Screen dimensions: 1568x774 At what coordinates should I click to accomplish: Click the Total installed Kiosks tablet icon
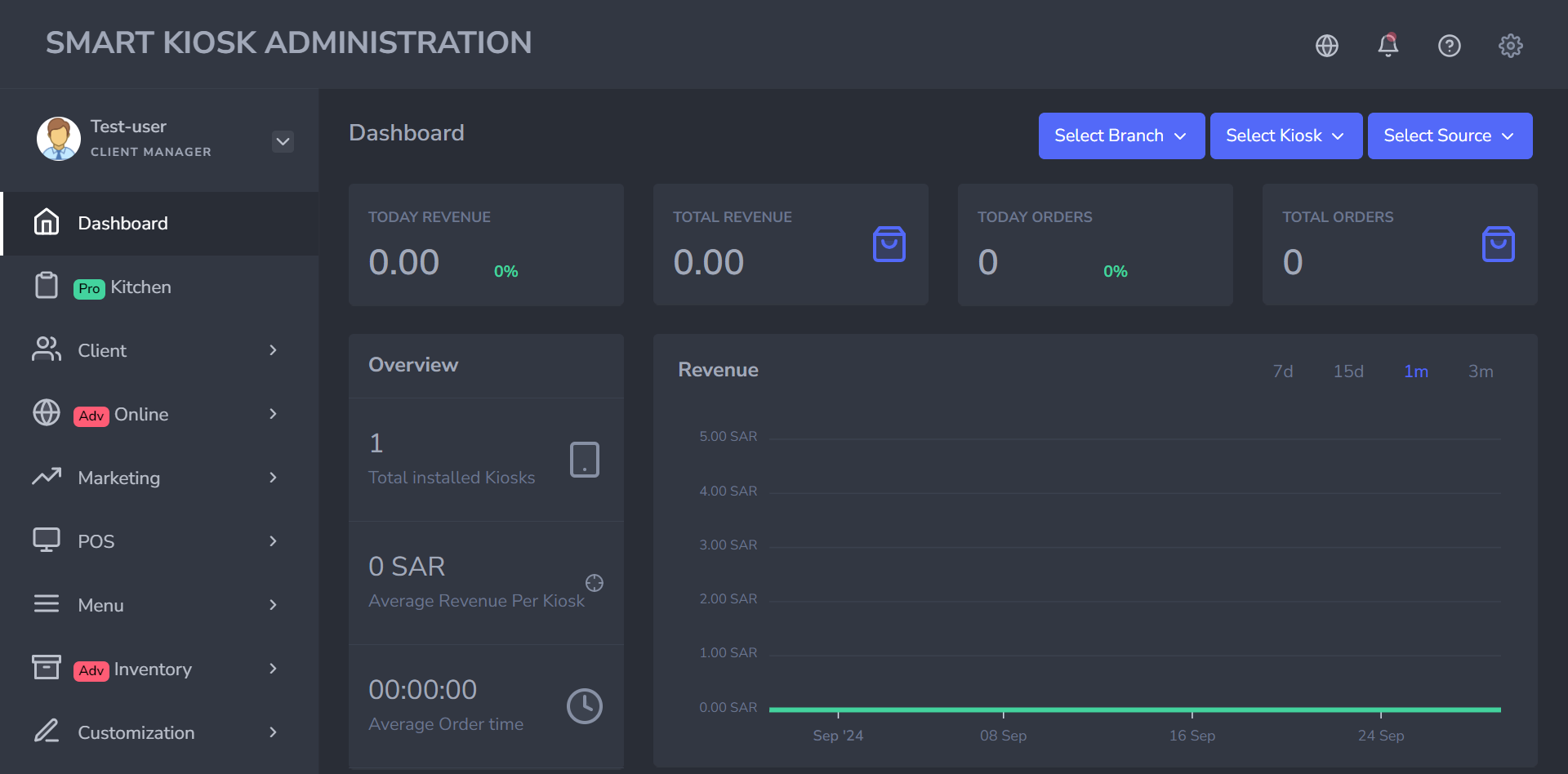[585, 460]
